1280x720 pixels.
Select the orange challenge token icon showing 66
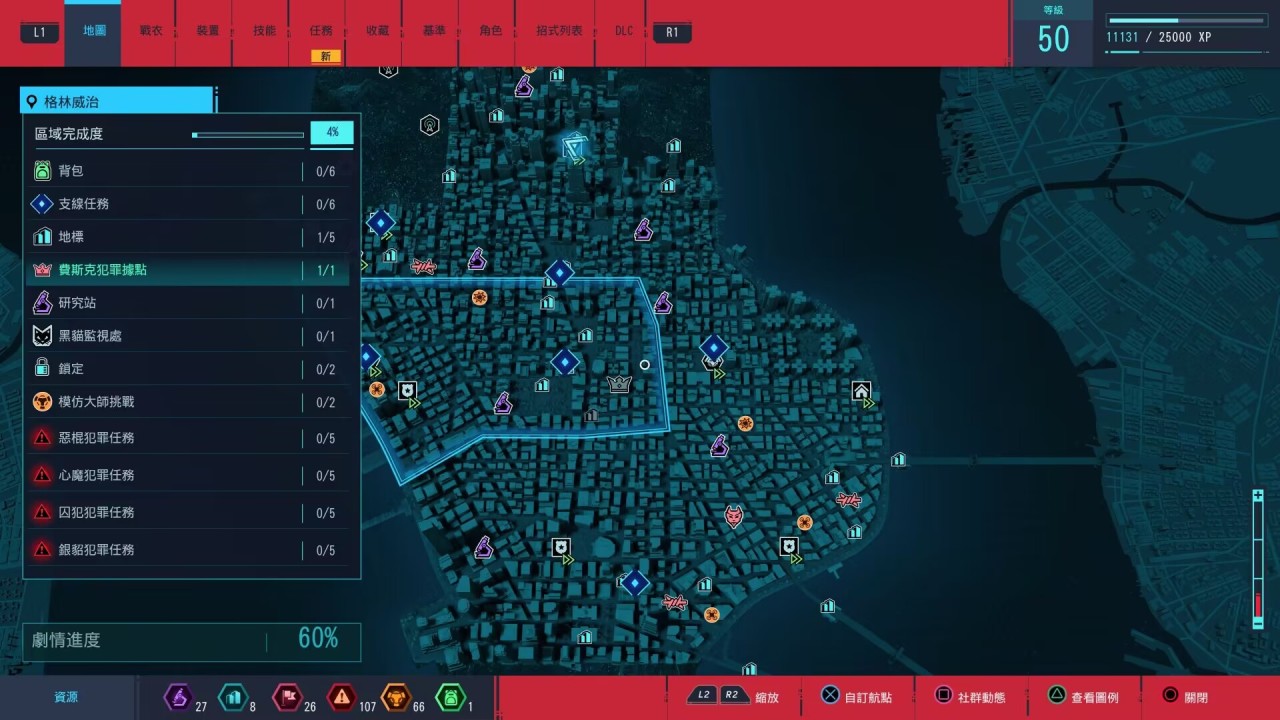click(x=396, y=696)
